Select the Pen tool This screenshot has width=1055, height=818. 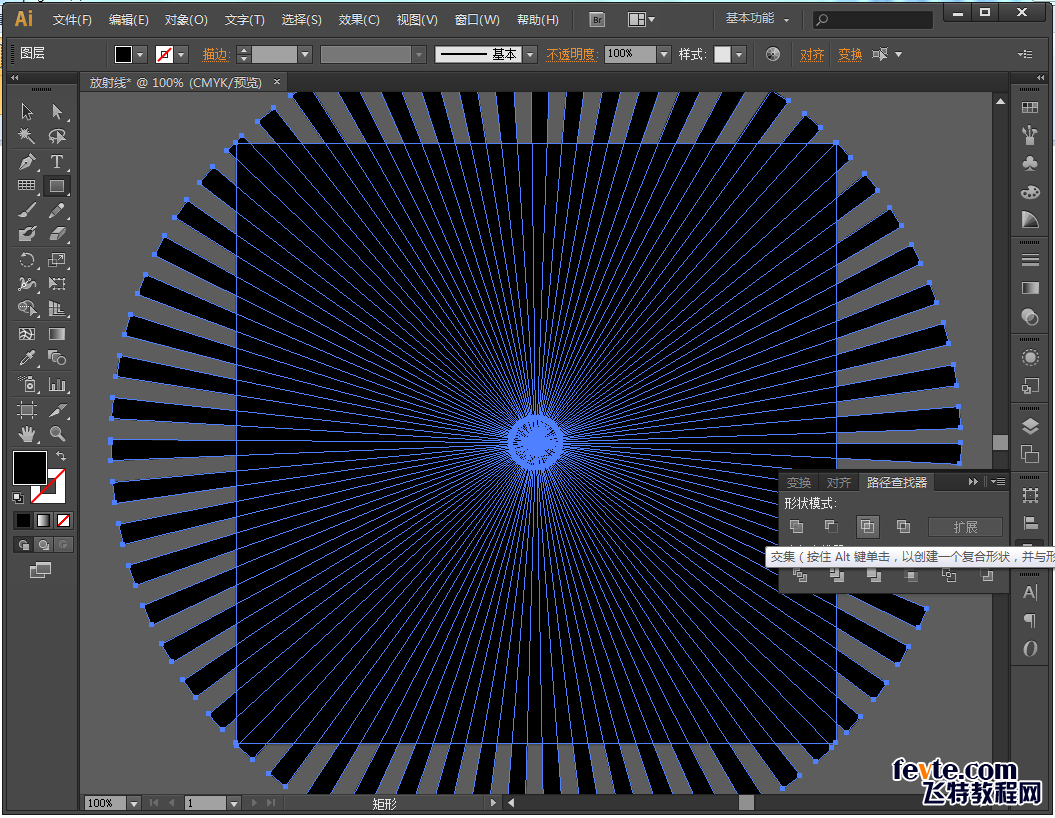(27, 162)
